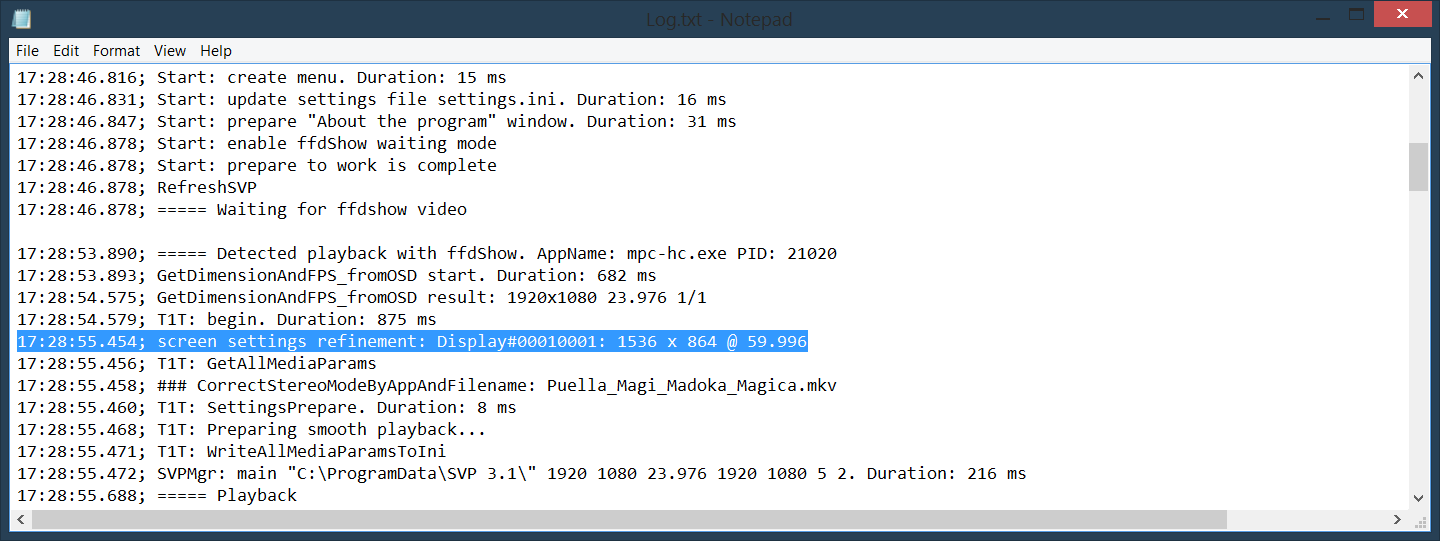Open the Format menu
This screenshot has width=1440, height=541.
[x=117, y=51]
